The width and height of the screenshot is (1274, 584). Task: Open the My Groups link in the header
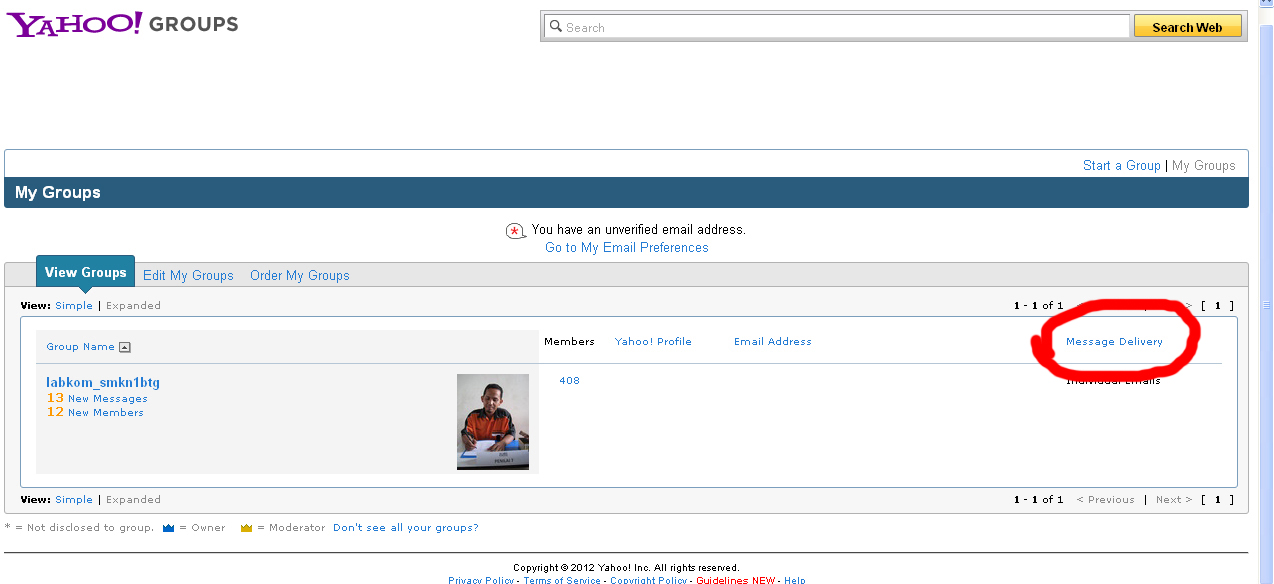[x=1203, y=165]
